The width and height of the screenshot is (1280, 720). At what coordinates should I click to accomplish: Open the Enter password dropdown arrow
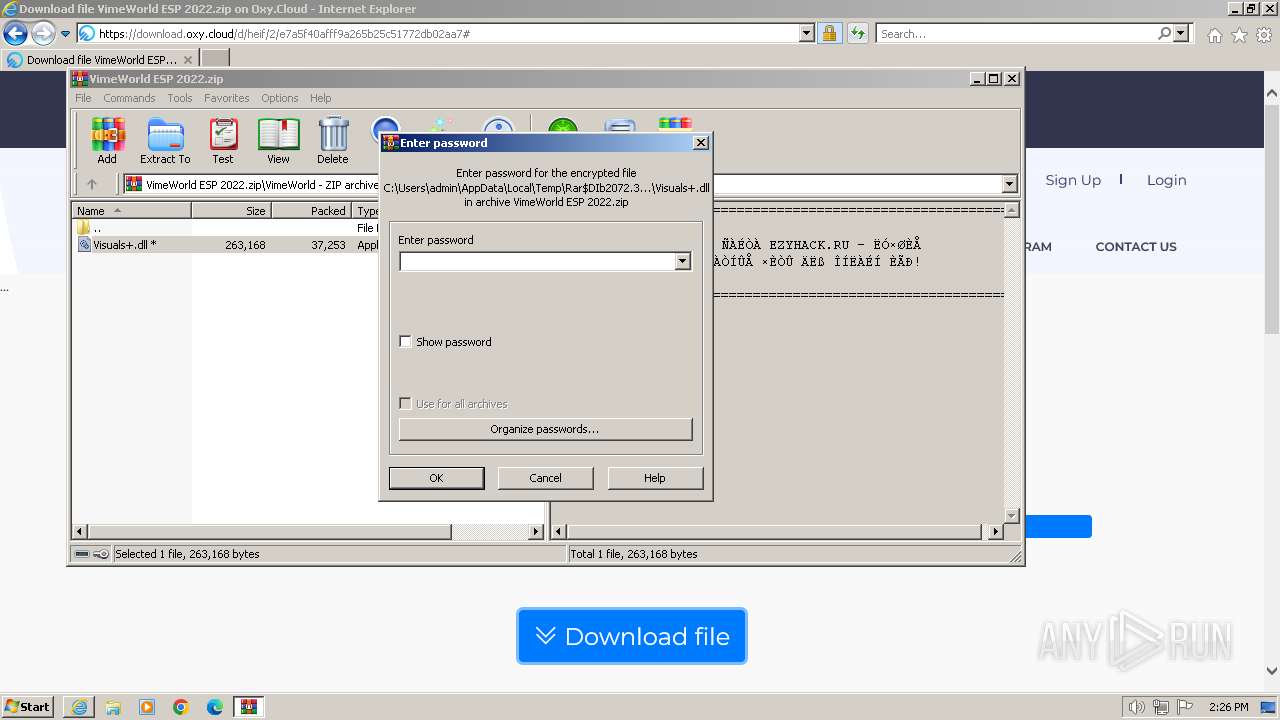pos(683,262)
